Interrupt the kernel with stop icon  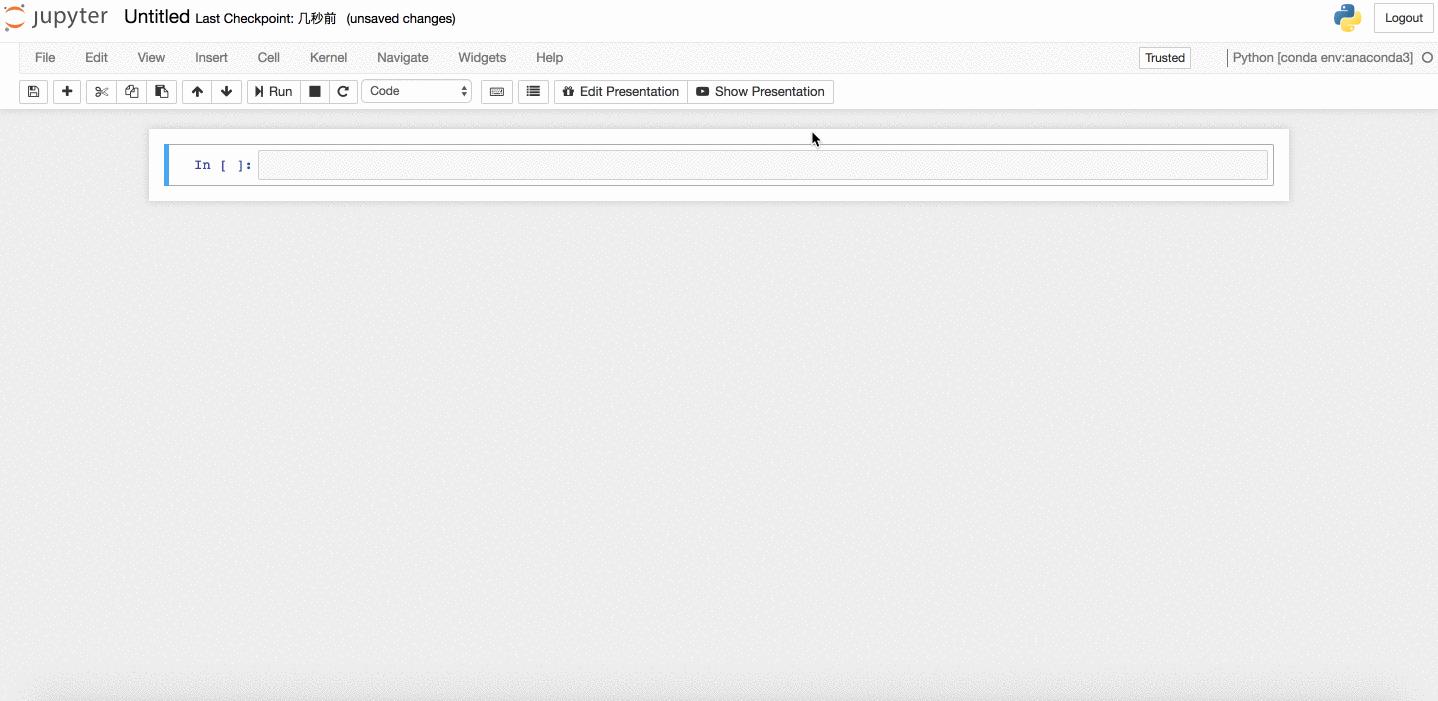tap(314, 91)
